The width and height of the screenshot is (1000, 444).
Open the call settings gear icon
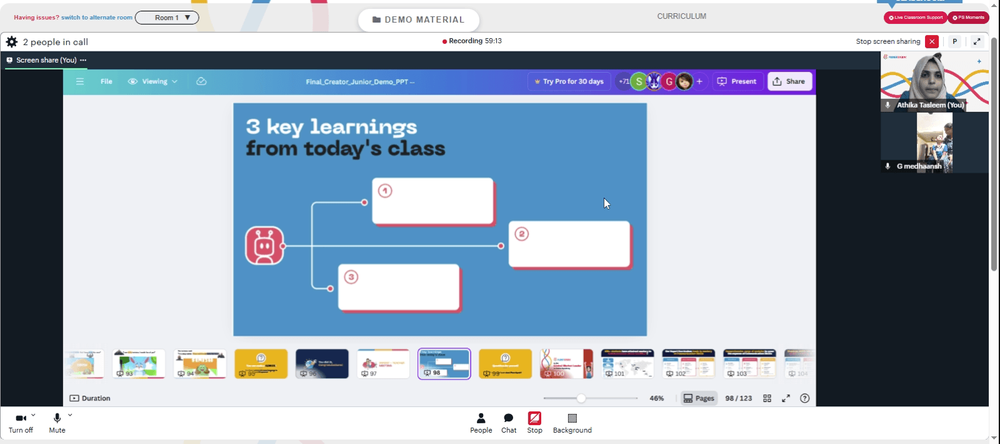(x=11, y=41)
